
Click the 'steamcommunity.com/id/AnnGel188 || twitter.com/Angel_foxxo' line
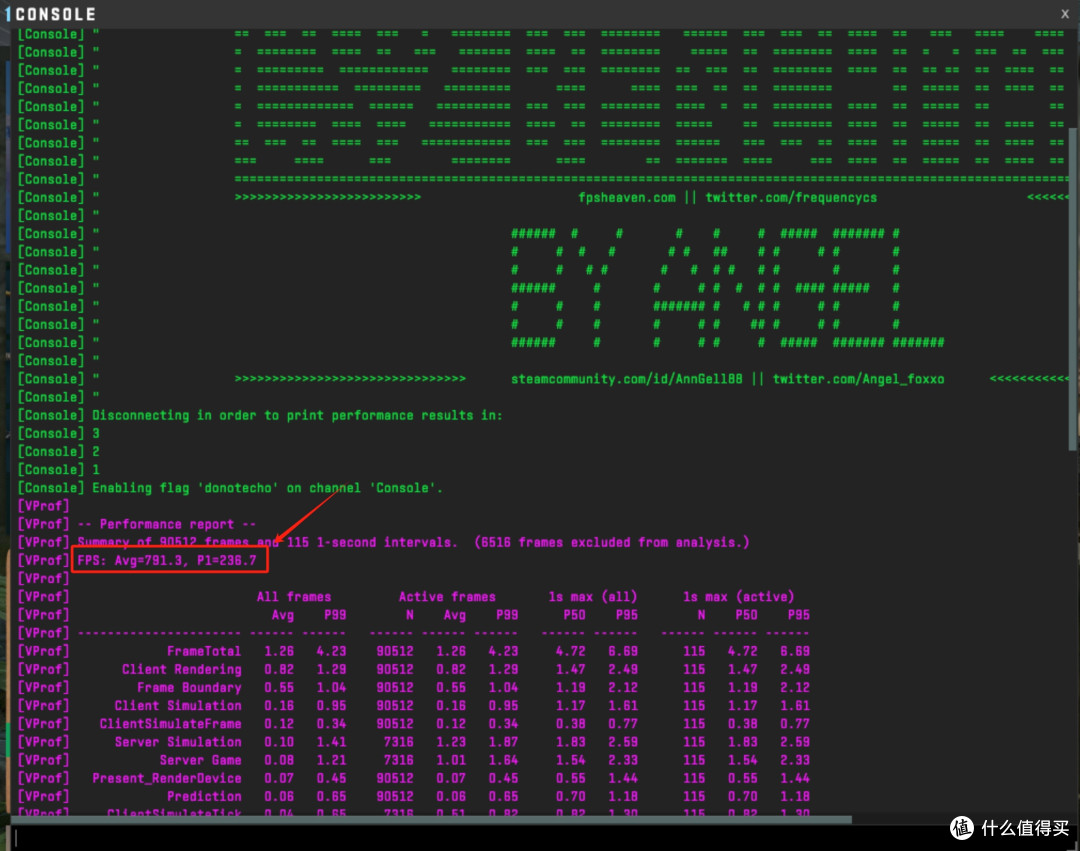(x=727, y=379)
